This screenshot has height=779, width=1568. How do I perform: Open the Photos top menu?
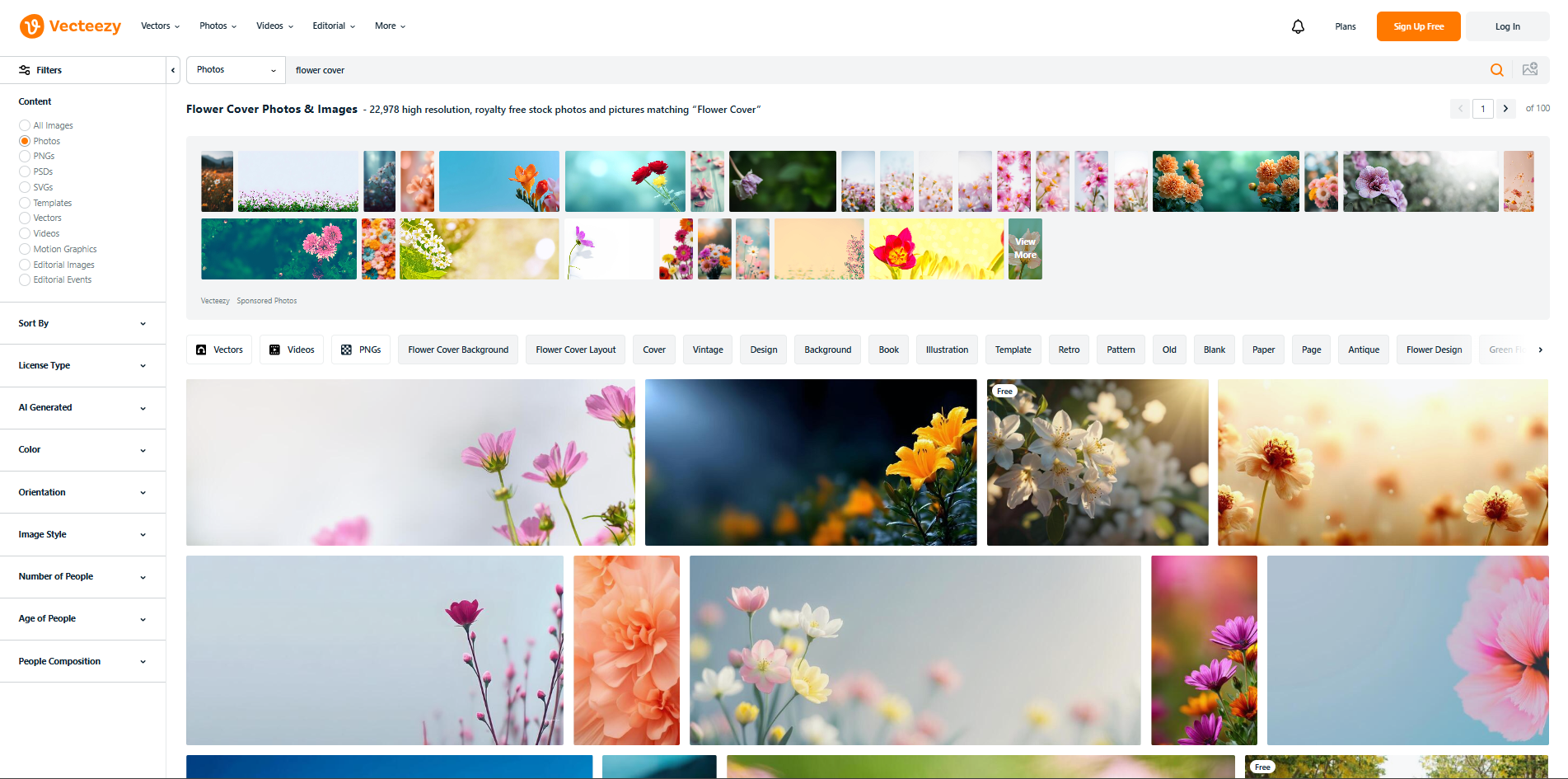pos(218,26)
